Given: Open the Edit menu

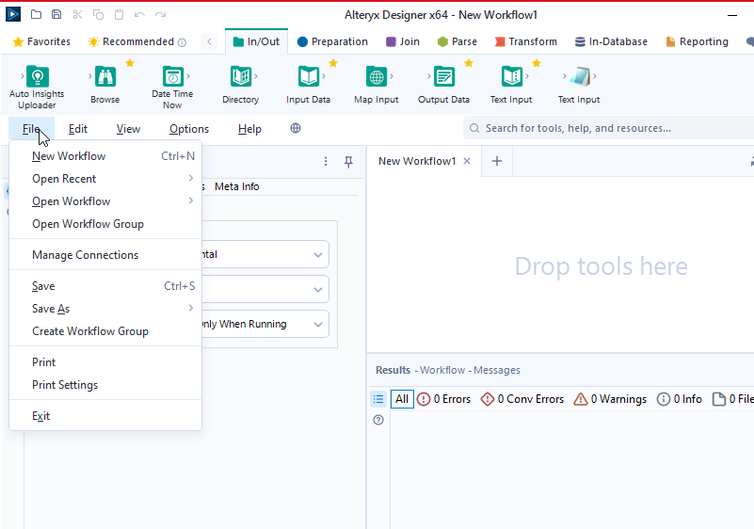Looking at the screenshot, I should (78, 129).
